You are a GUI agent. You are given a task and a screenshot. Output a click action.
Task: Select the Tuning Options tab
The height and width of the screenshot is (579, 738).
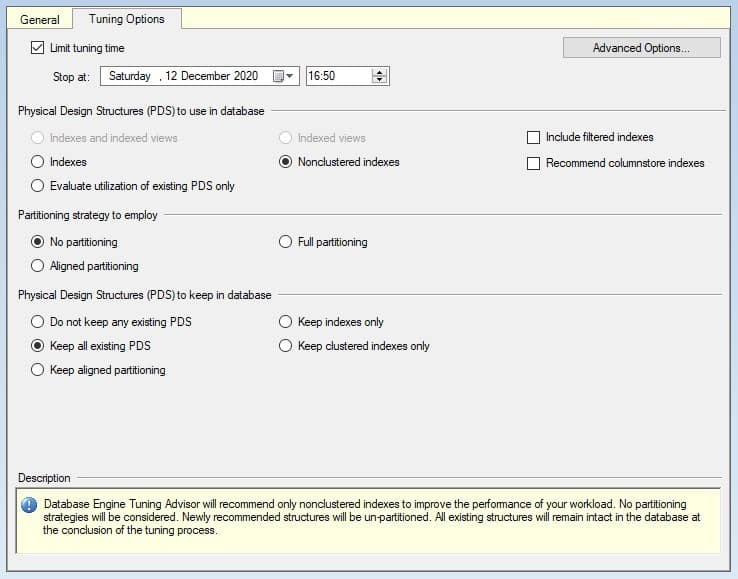coord(127,19)
